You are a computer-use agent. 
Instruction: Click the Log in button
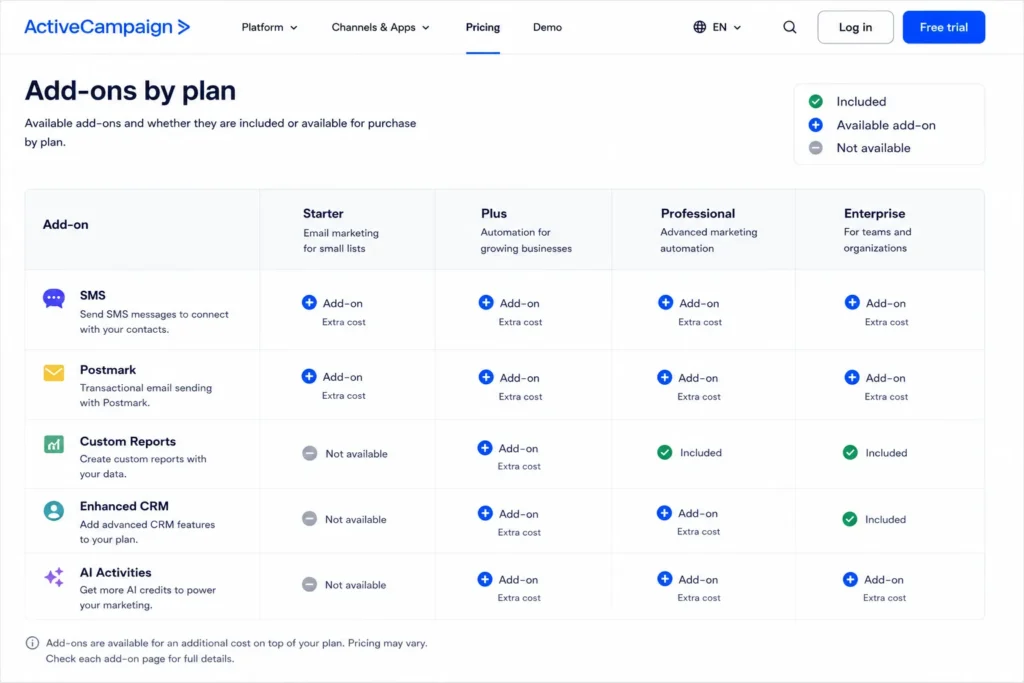[856, 27]
